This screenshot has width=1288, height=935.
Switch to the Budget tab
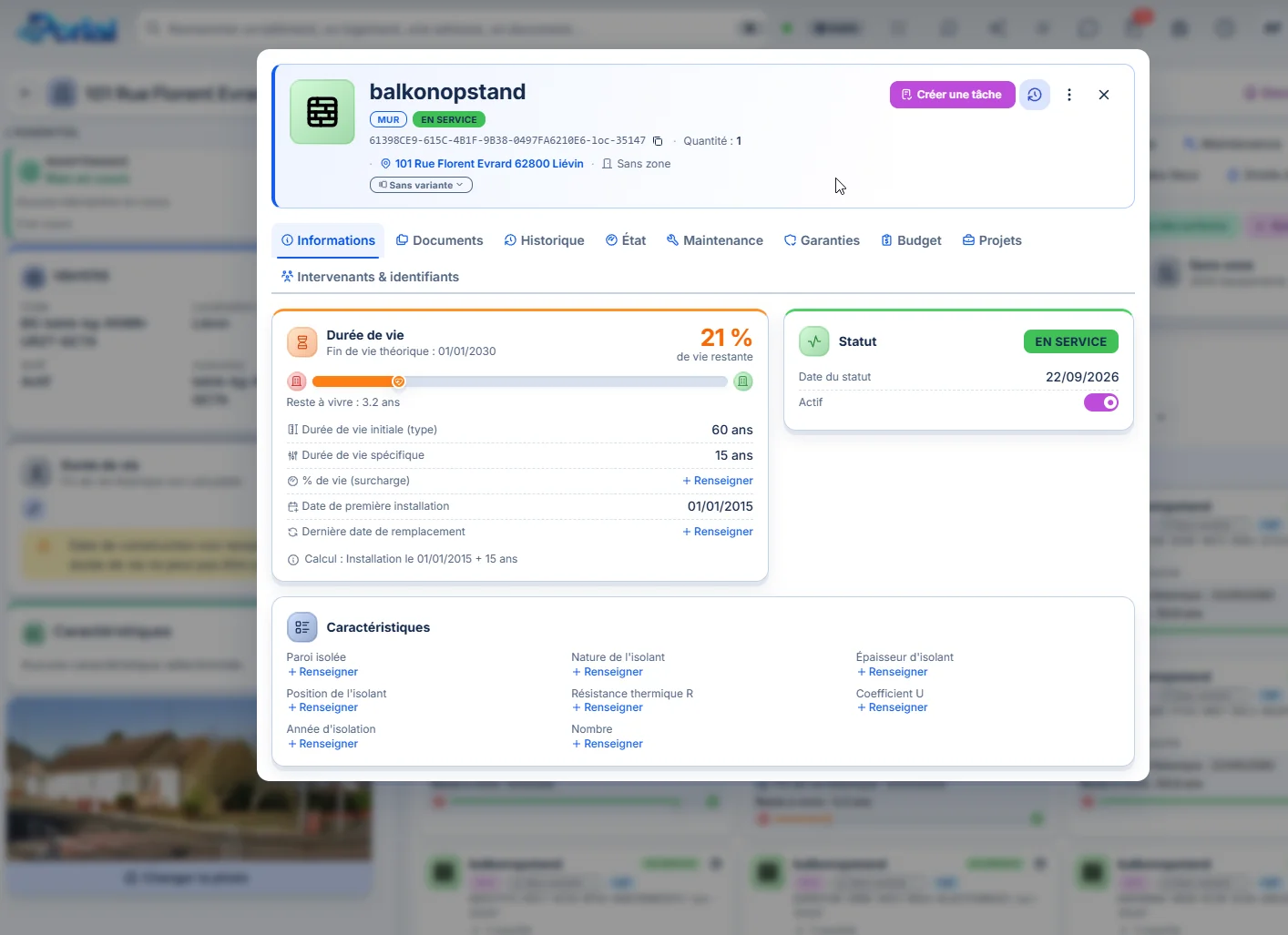point(911,240)
